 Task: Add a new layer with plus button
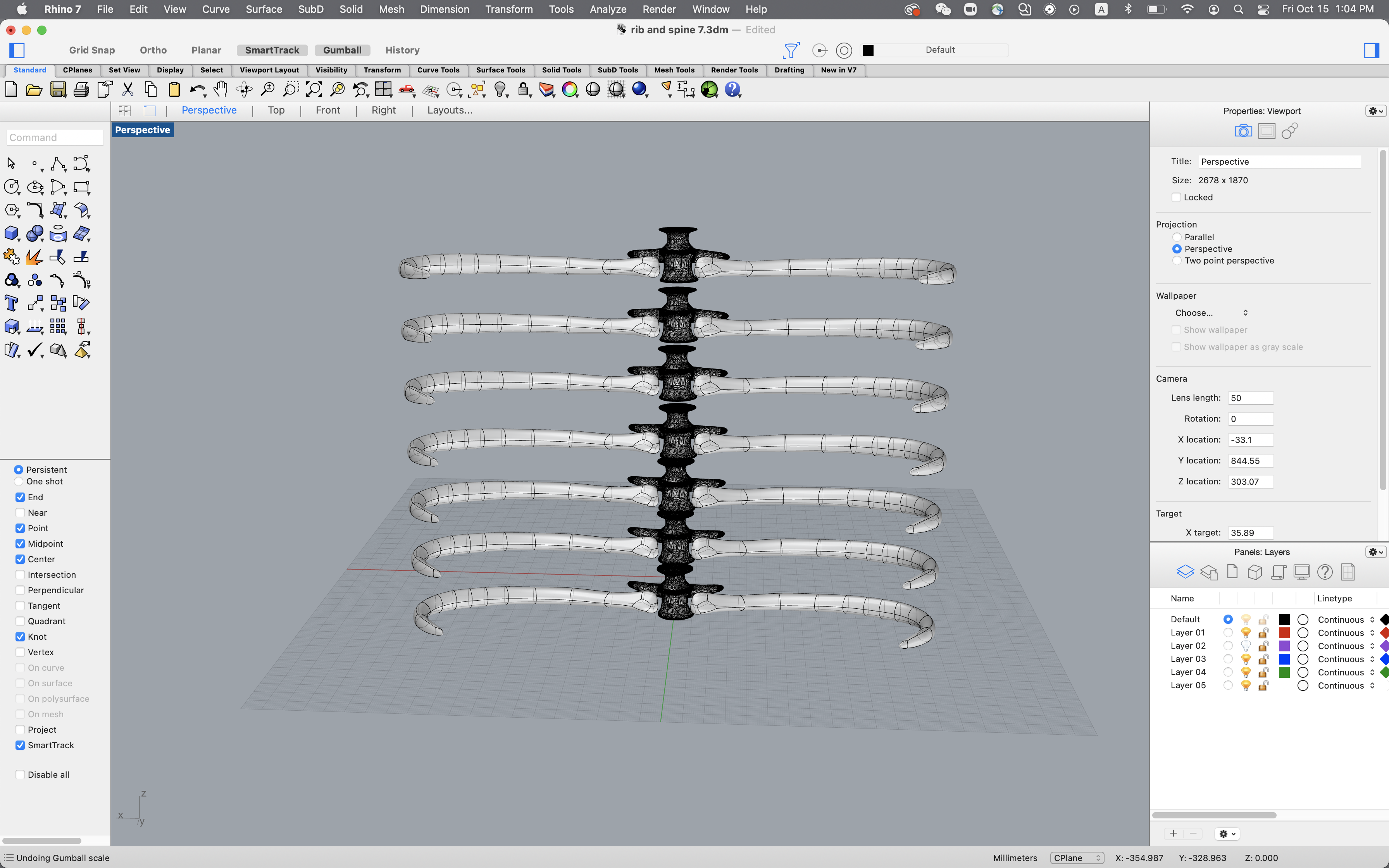[1173, 834]
